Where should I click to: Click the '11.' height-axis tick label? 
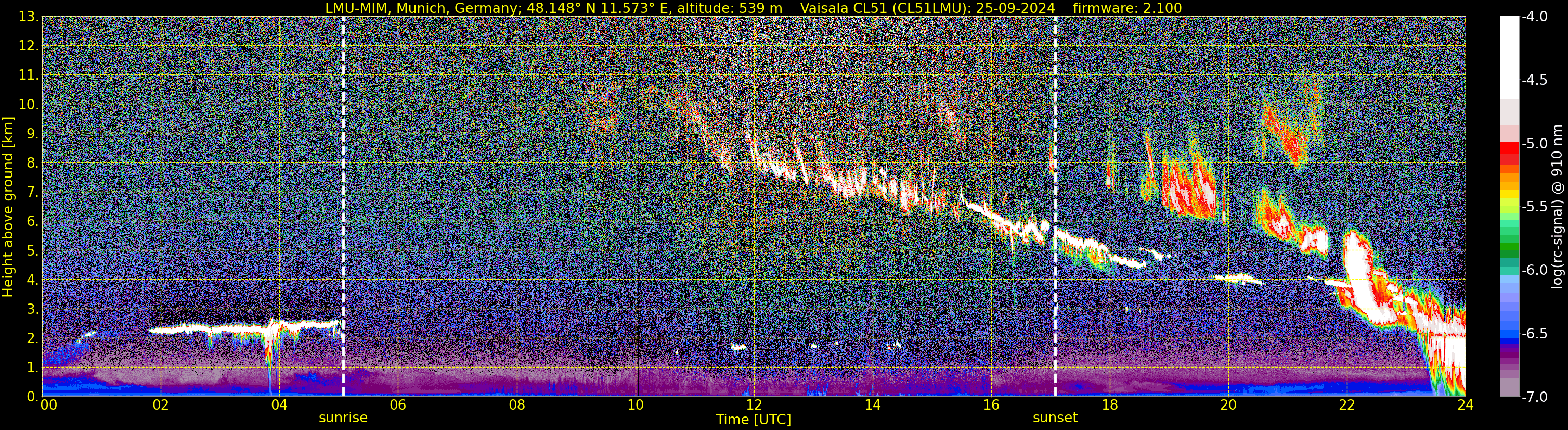click(29, 75)
